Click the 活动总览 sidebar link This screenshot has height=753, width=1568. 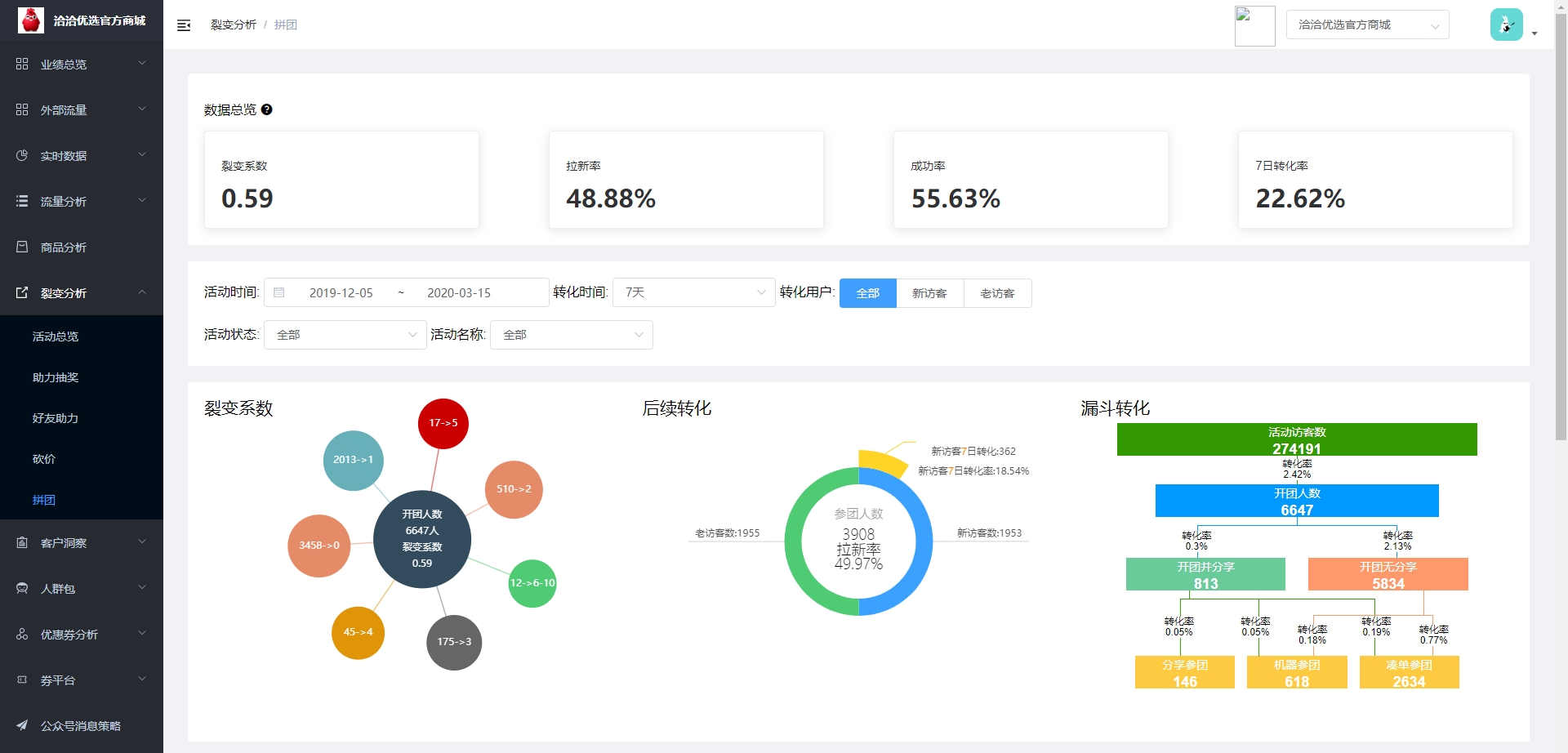(56, 336)
